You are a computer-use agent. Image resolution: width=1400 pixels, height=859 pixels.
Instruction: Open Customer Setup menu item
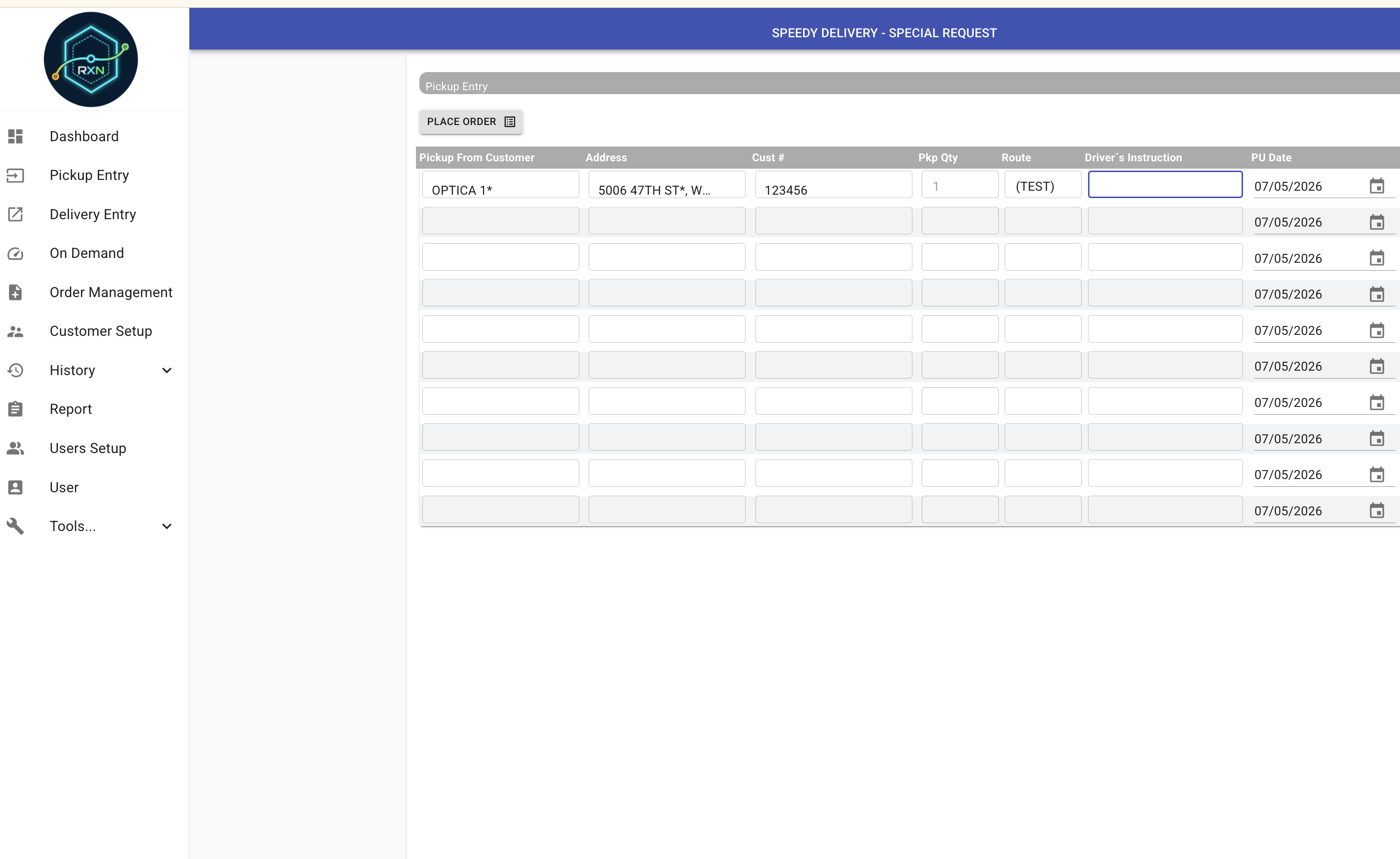101,331
